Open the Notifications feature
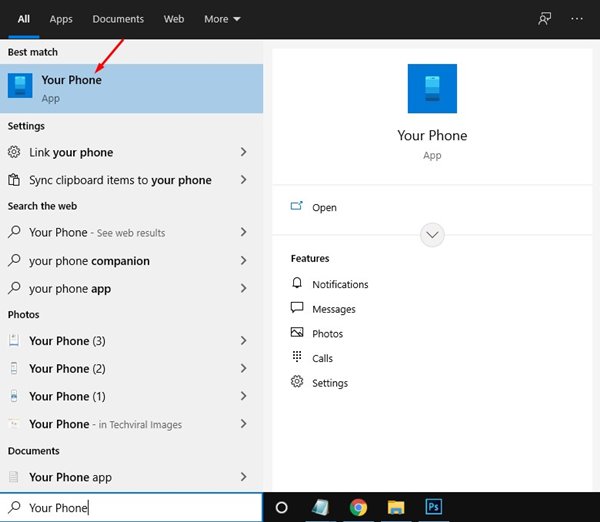This screenshot has width=600, height=522. point(340,284)
